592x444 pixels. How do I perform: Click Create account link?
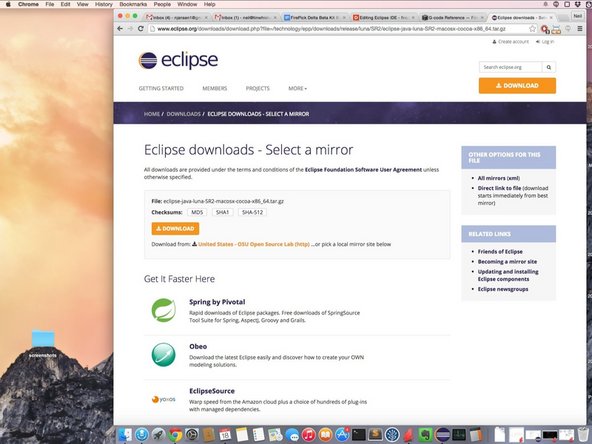click(x=510, y=42)
